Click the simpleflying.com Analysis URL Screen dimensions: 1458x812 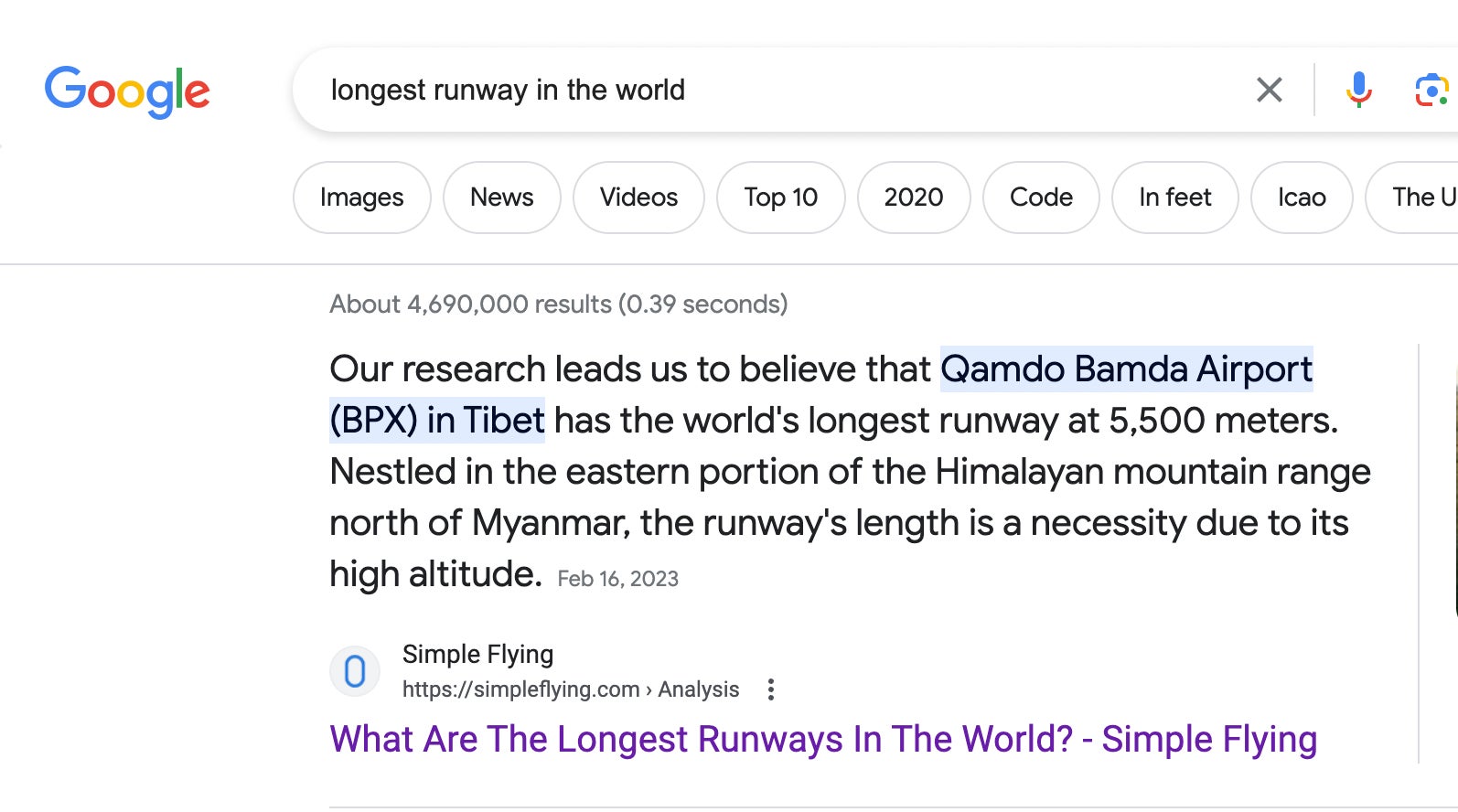point(570,689)
